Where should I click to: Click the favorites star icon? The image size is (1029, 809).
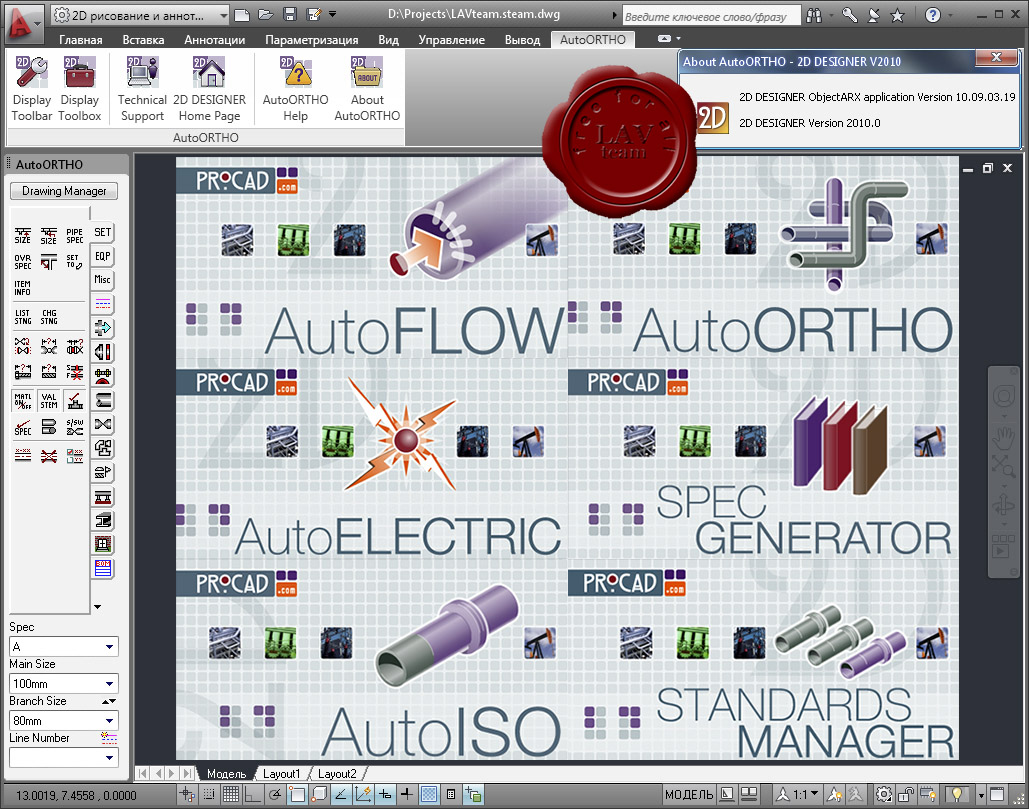pyautogui.click(x=897, y=15)
